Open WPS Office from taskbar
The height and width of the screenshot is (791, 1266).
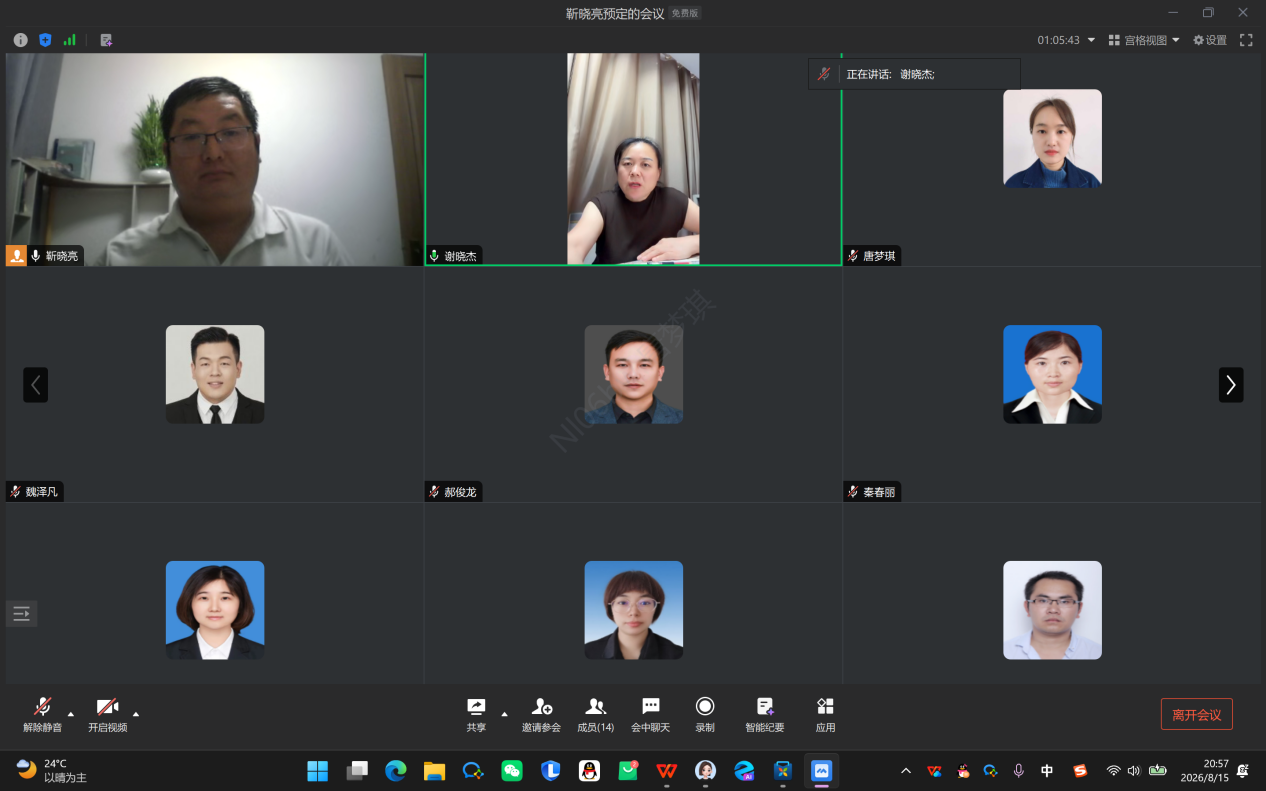click(667, 770)
